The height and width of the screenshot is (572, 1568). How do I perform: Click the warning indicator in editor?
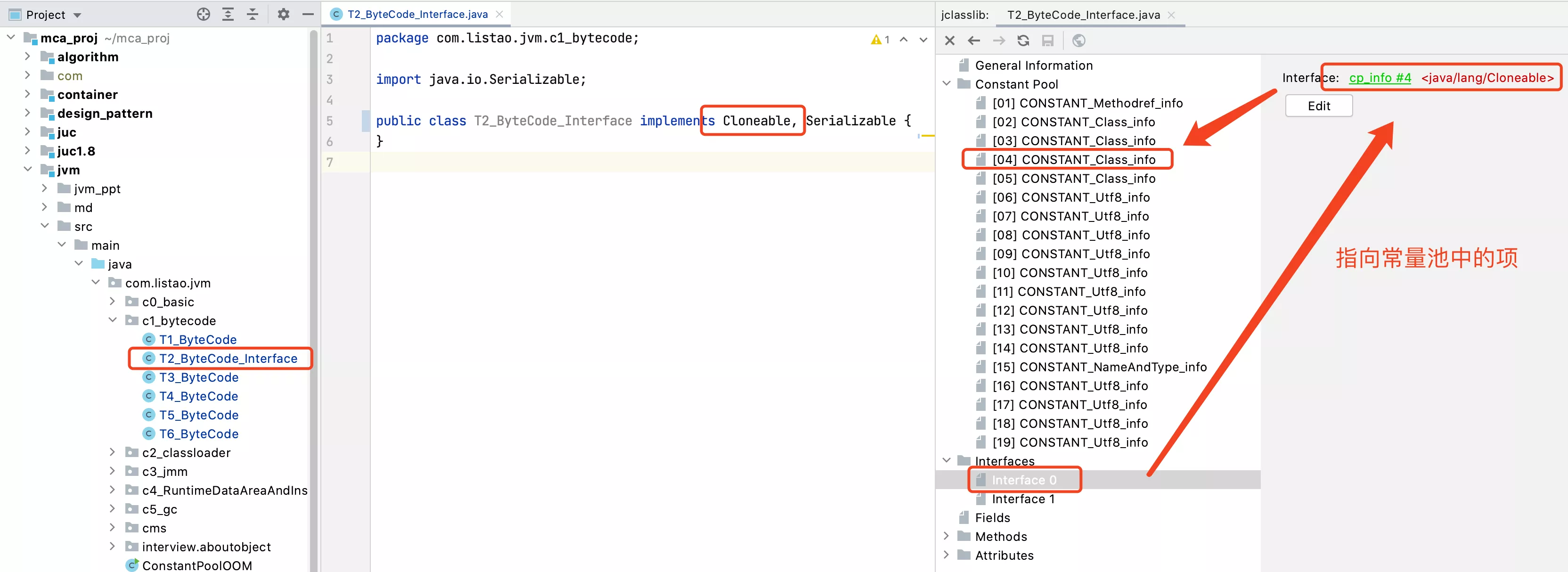pyautogui.click(x=880, y=40)
